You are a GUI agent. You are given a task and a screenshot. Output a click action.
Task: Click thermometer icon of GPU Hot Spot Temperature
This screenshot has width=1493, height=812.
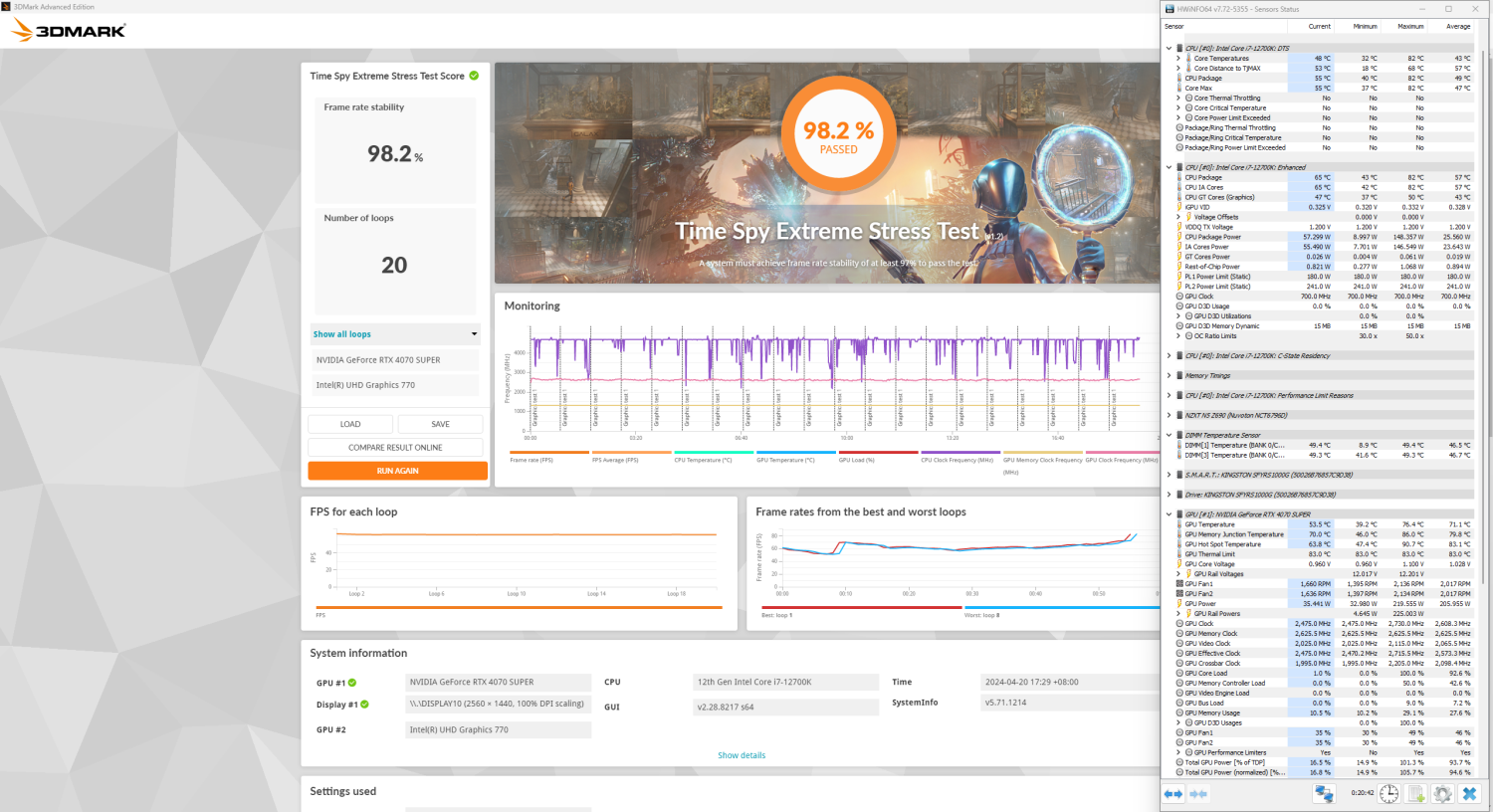[x=1179, y=544]
